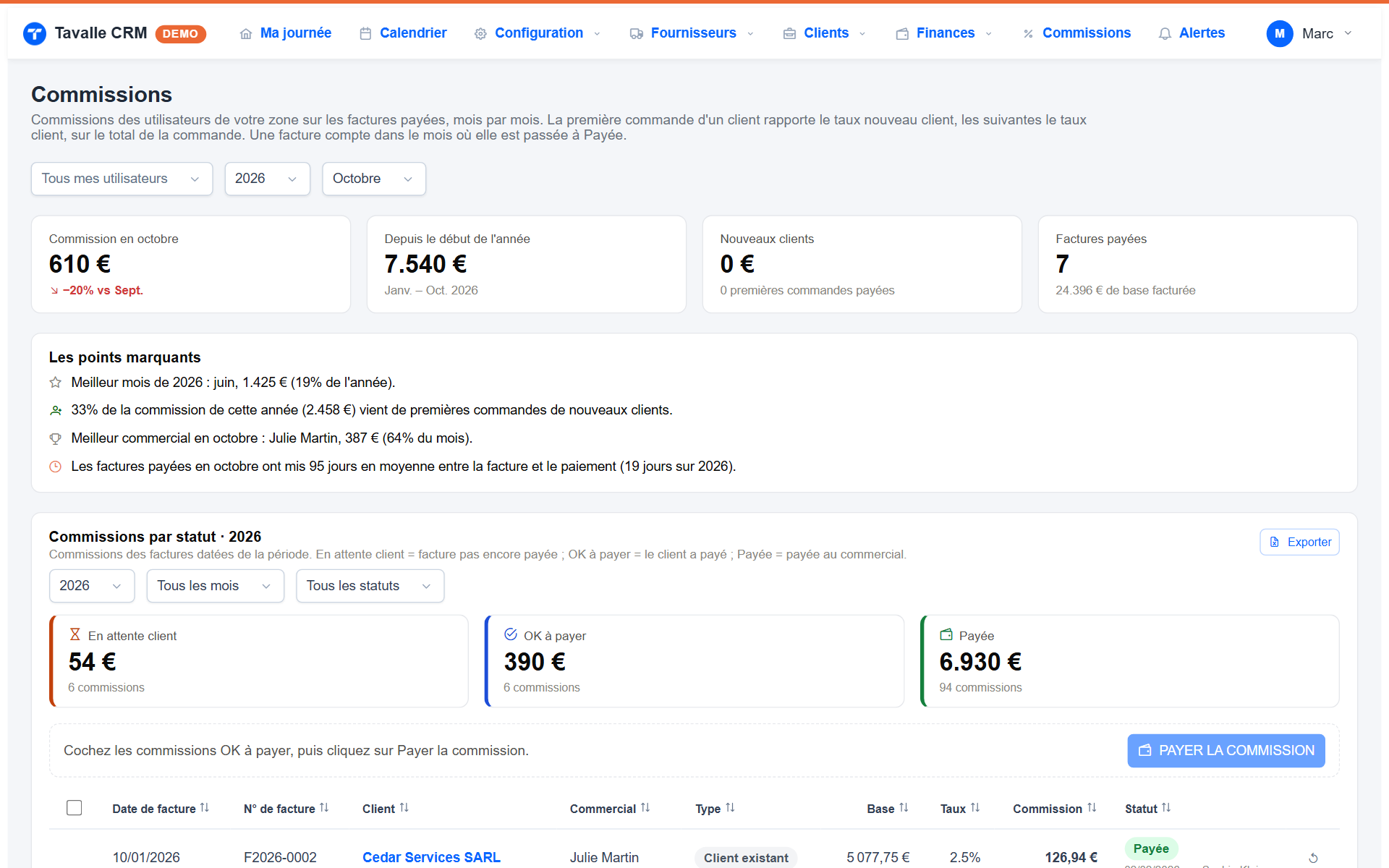The image size is (1389, 868).
Task: Click the bell icon beside Alertes
Action: click(x=1165, y=34)
